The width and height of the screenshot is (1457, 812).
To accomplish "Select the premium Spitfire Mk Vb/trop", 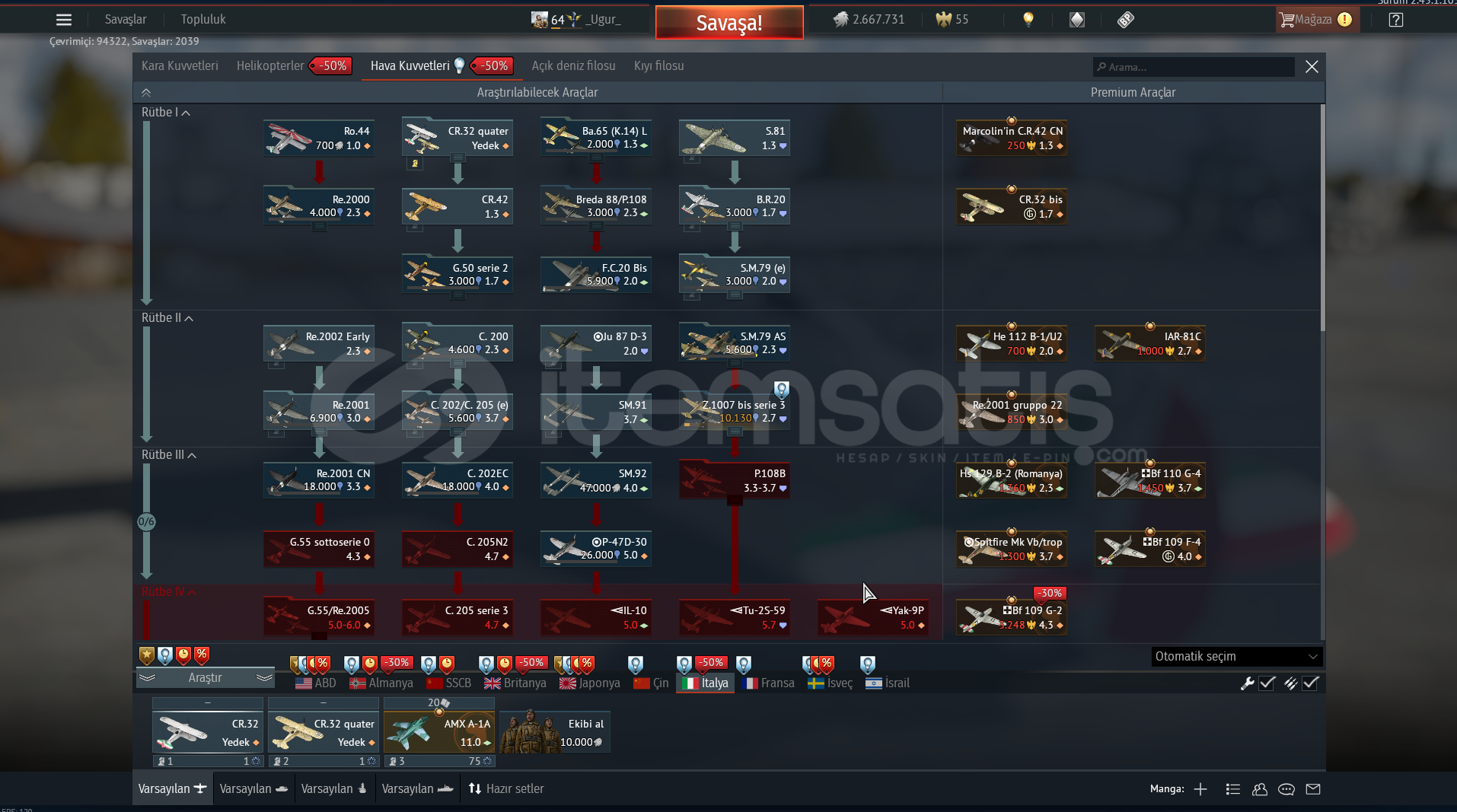I will 1012,549.
